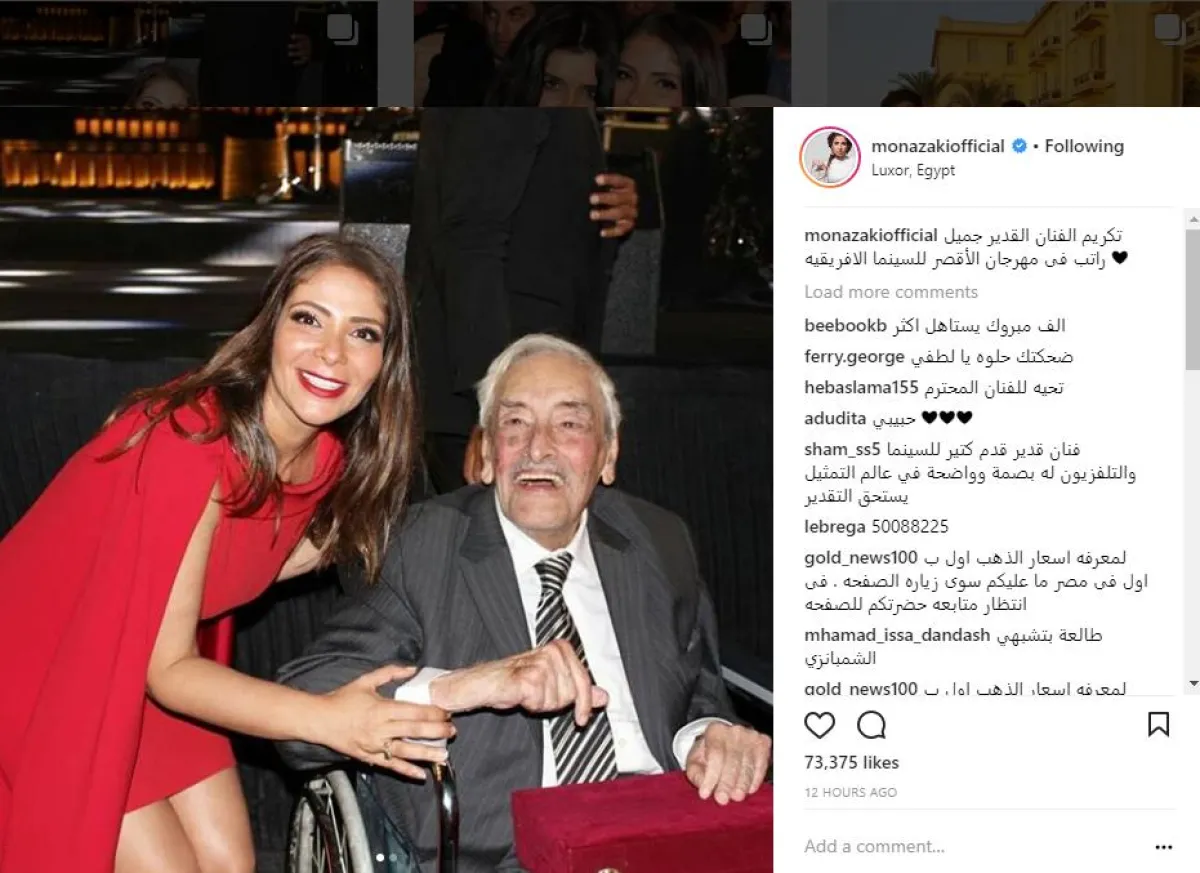This screenshot has height=873, width=1200.
Task: Click the comments scrollbar up arrow
Action: pyautogui.click(x=1192, y=218)
